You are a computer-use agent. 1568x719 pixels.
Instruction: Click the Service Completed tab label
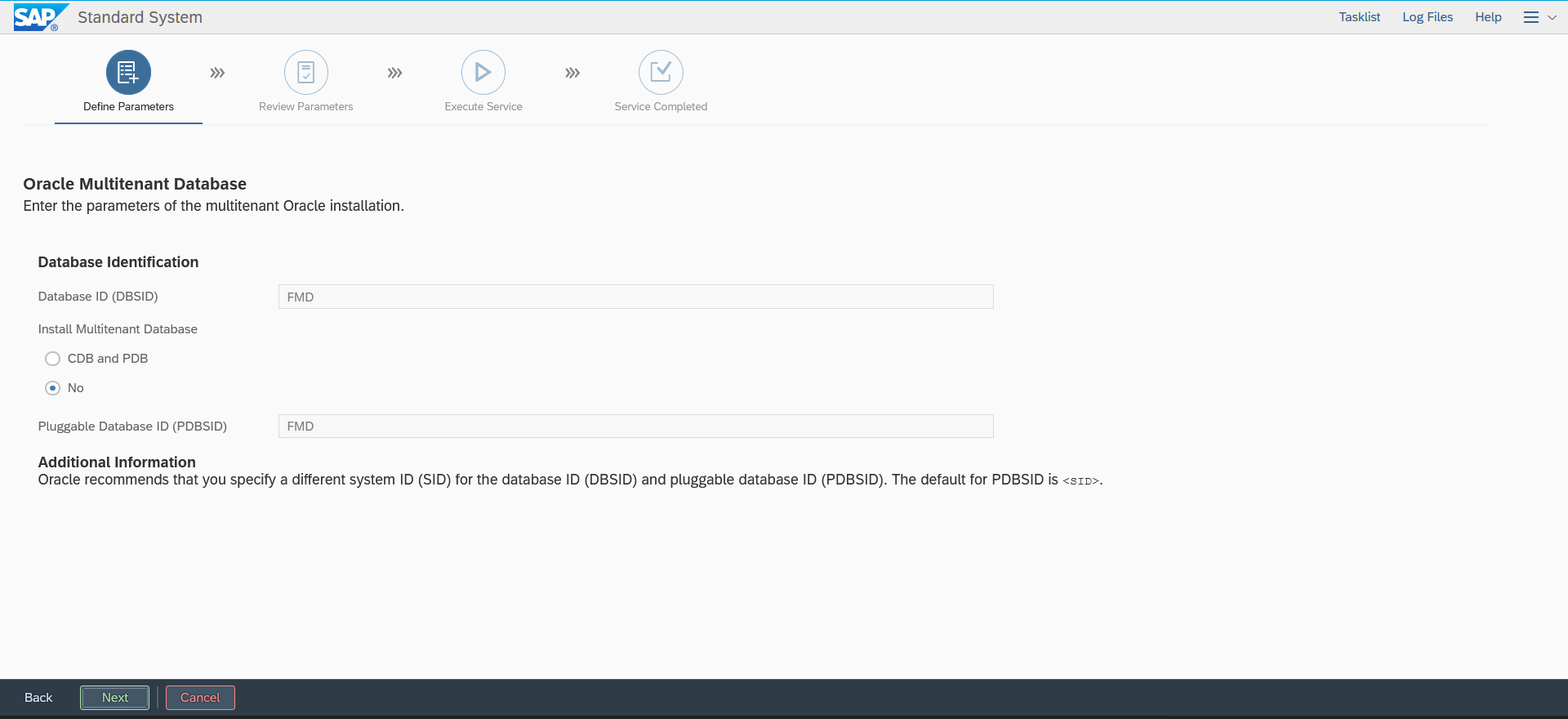tap(661, 107)
